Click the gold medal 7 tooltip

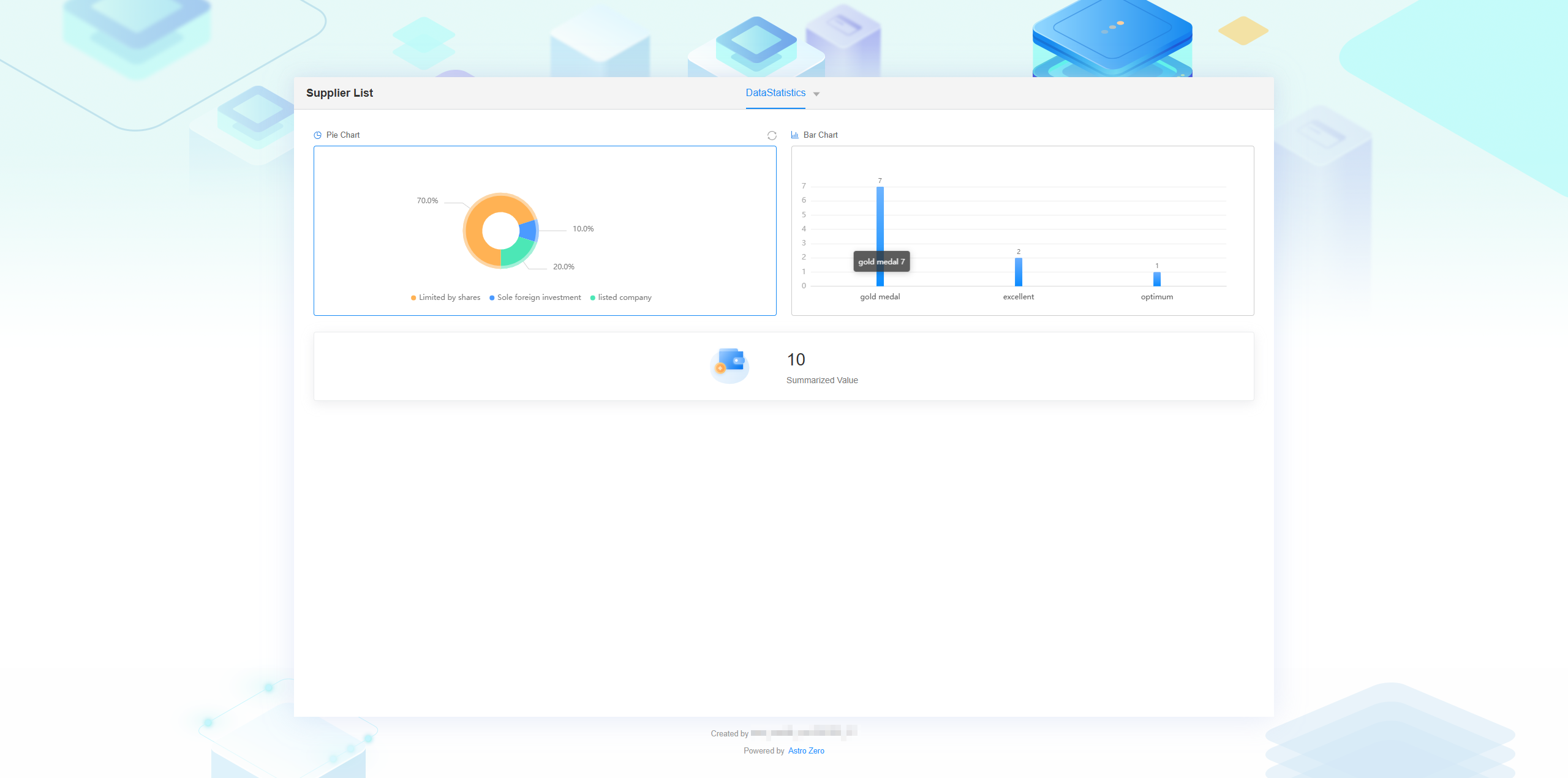pyautogui.click(x=881, y=261)
